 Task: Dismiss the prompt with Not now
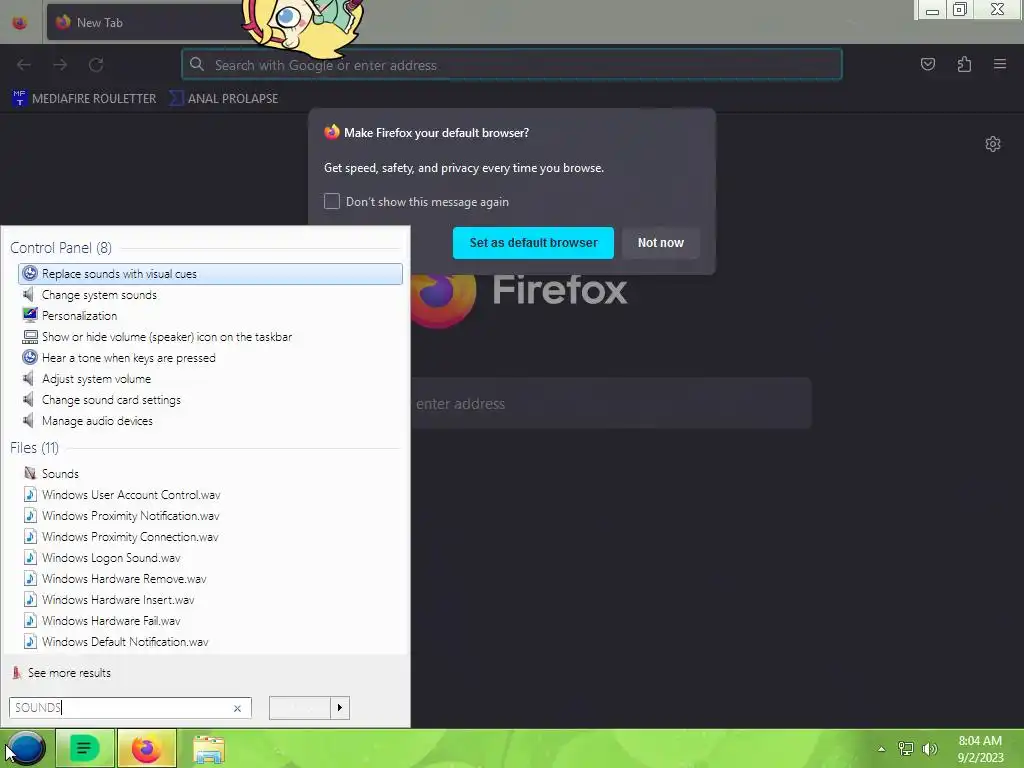[x=660, y=243]
